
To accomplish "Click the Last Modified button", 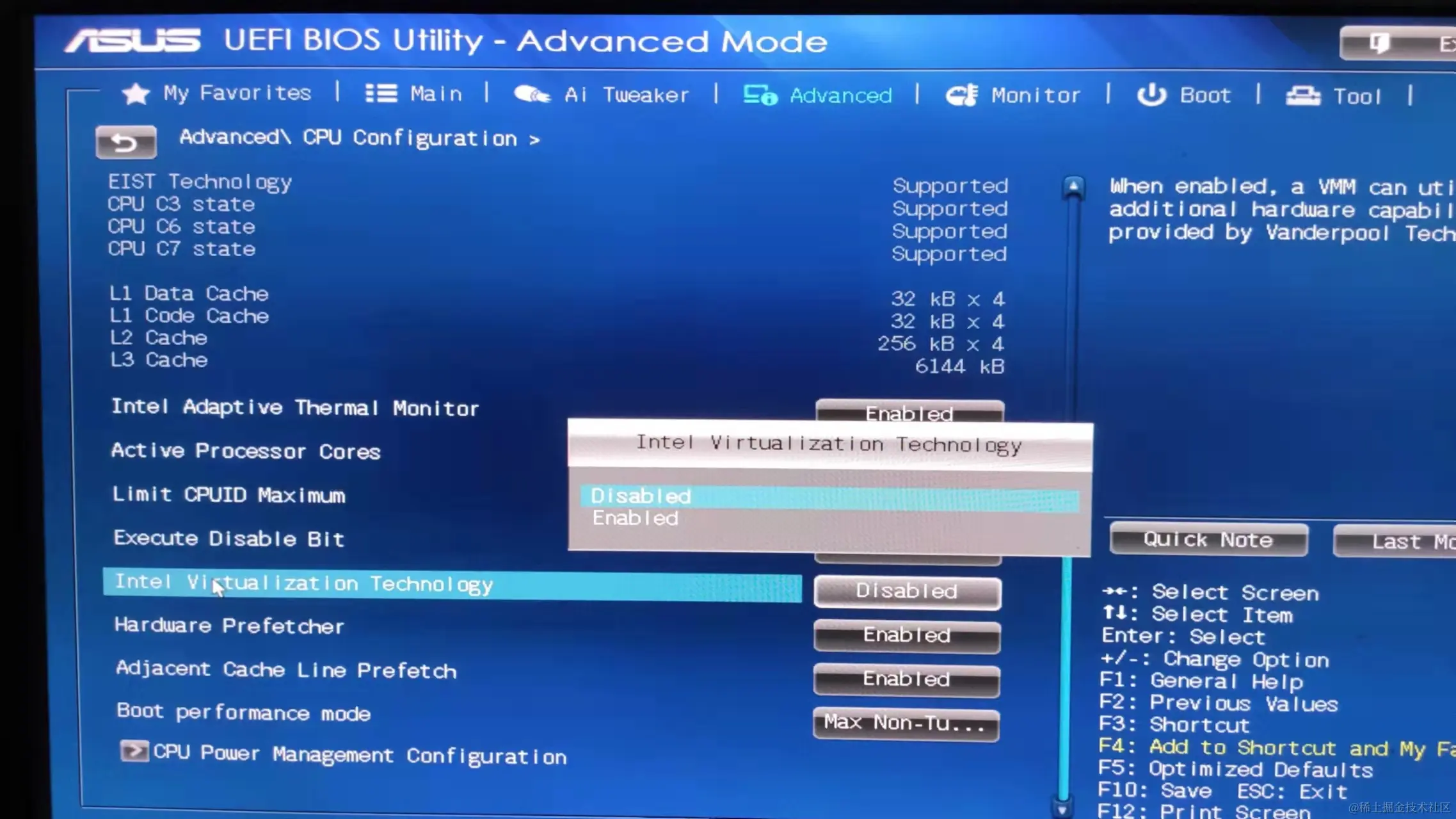I will coord(1395,541).
